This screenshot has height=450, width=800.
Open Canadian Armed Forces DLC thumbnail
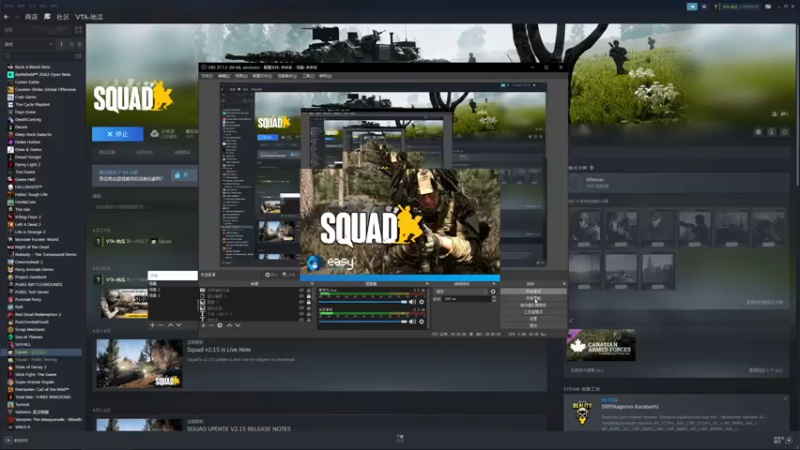coord(601,345)
